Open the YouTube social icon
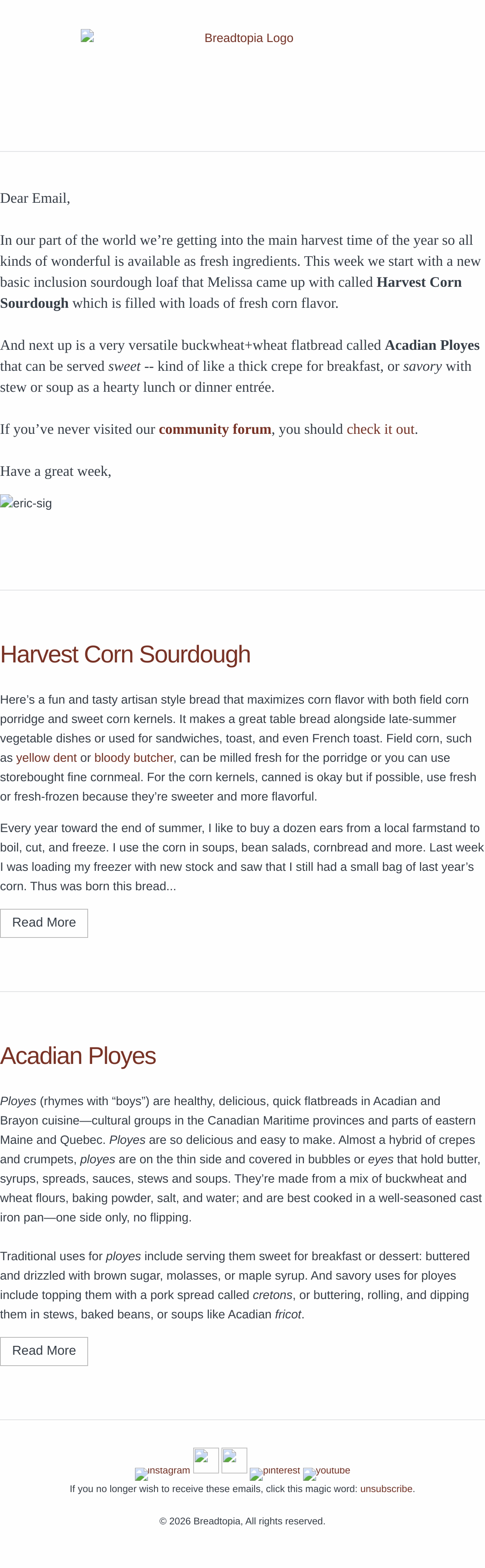 pos(327,1473)
